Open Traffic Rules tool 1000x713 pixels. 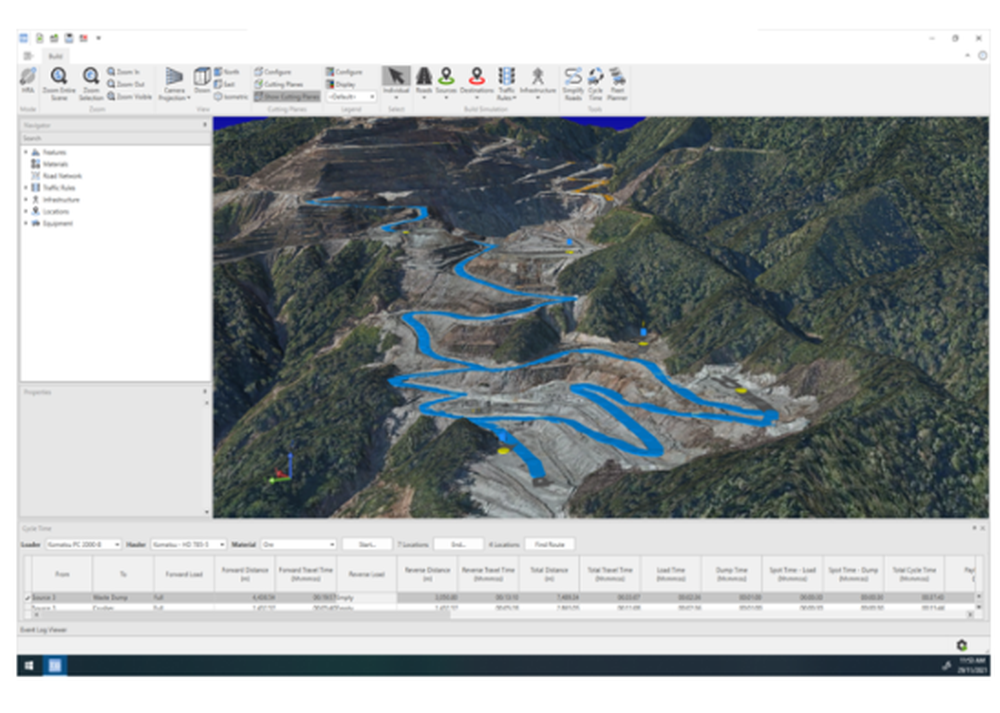(506, 84)
